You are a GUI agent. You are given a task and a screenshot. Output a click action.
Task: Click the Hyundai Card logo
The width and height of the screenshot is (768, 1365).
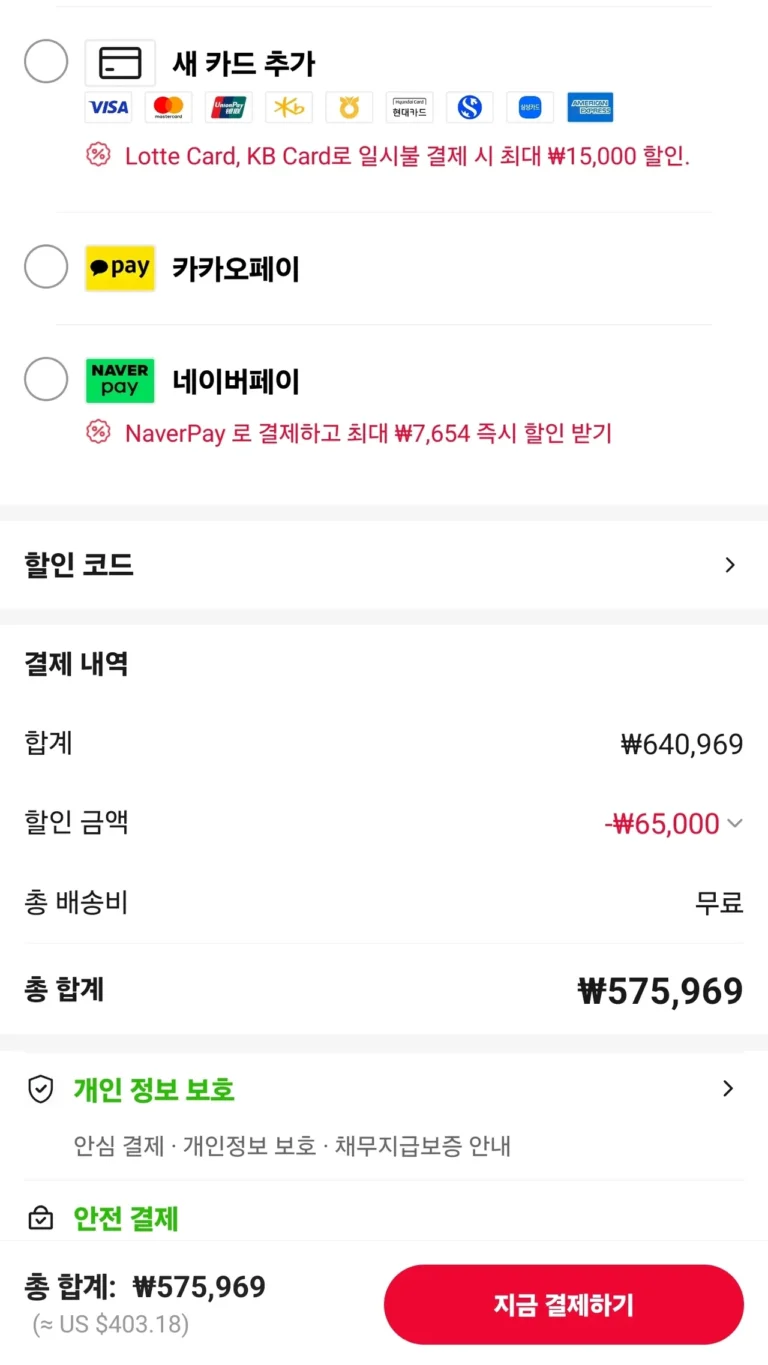[409, 107]
